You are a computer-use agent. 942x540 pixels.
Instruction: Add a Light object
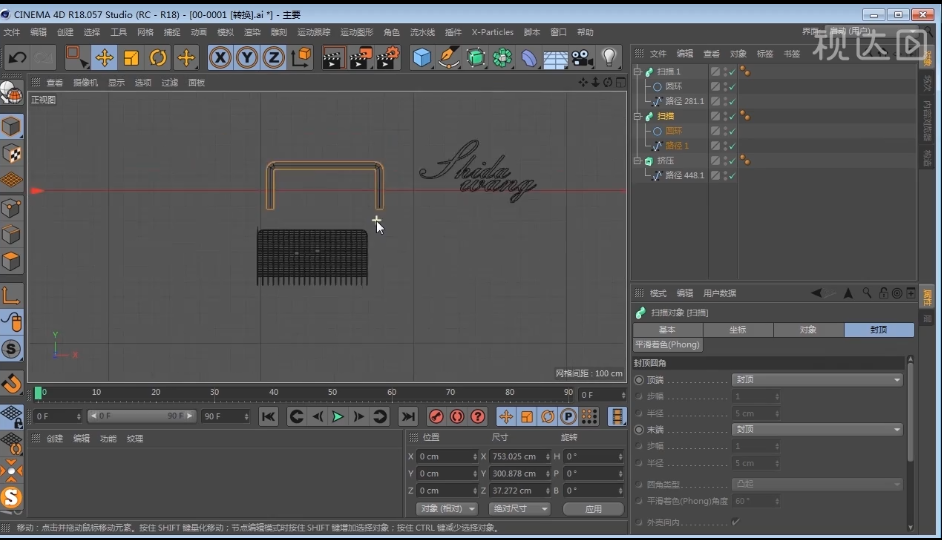tap(609, 58)
